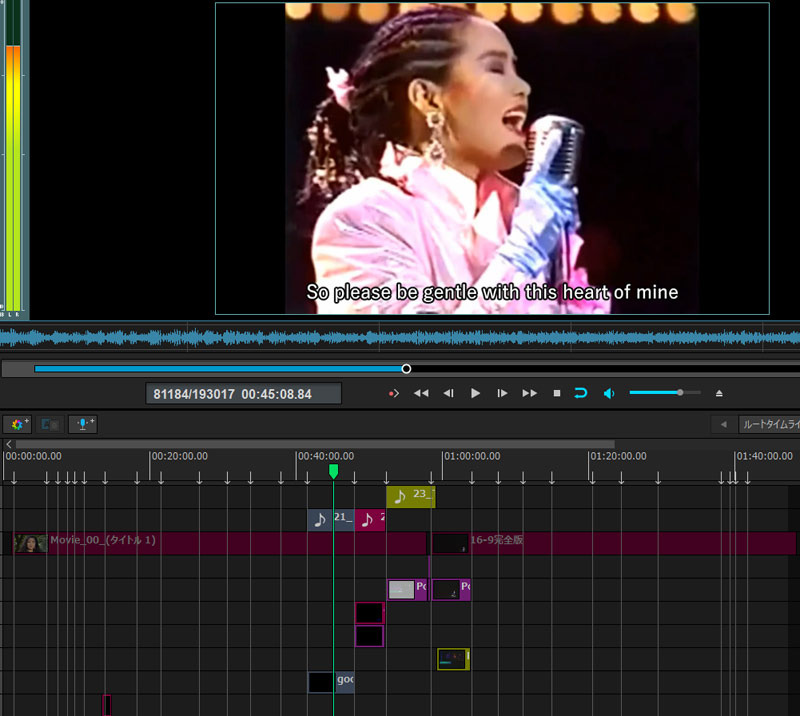Click the 01:40:00.00 ruler label

click(x=765, y=456)
